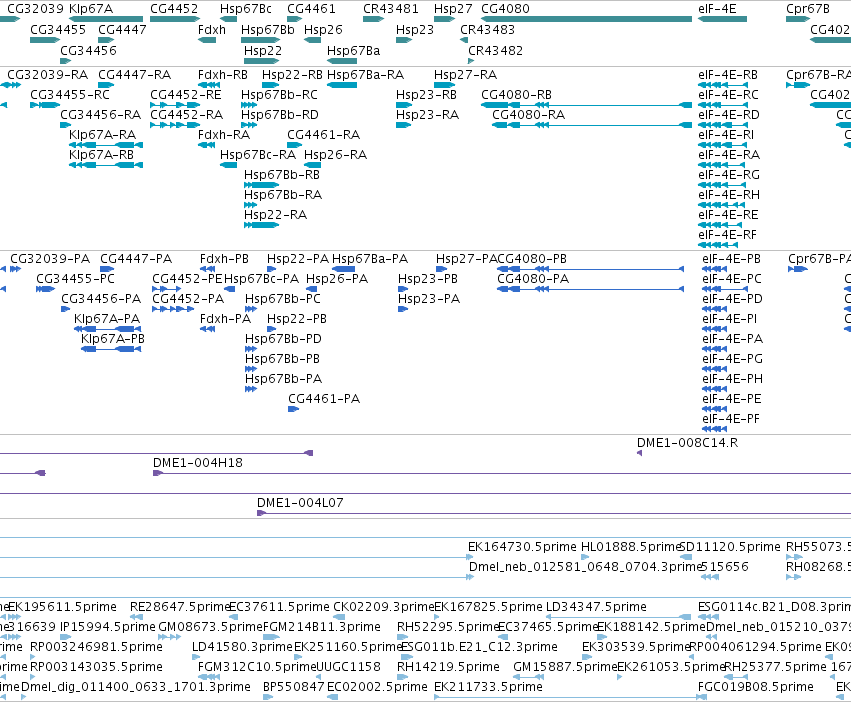Click BAC clone label DME1-008C14.R
The image size is (851, 702).
[687, 442]
